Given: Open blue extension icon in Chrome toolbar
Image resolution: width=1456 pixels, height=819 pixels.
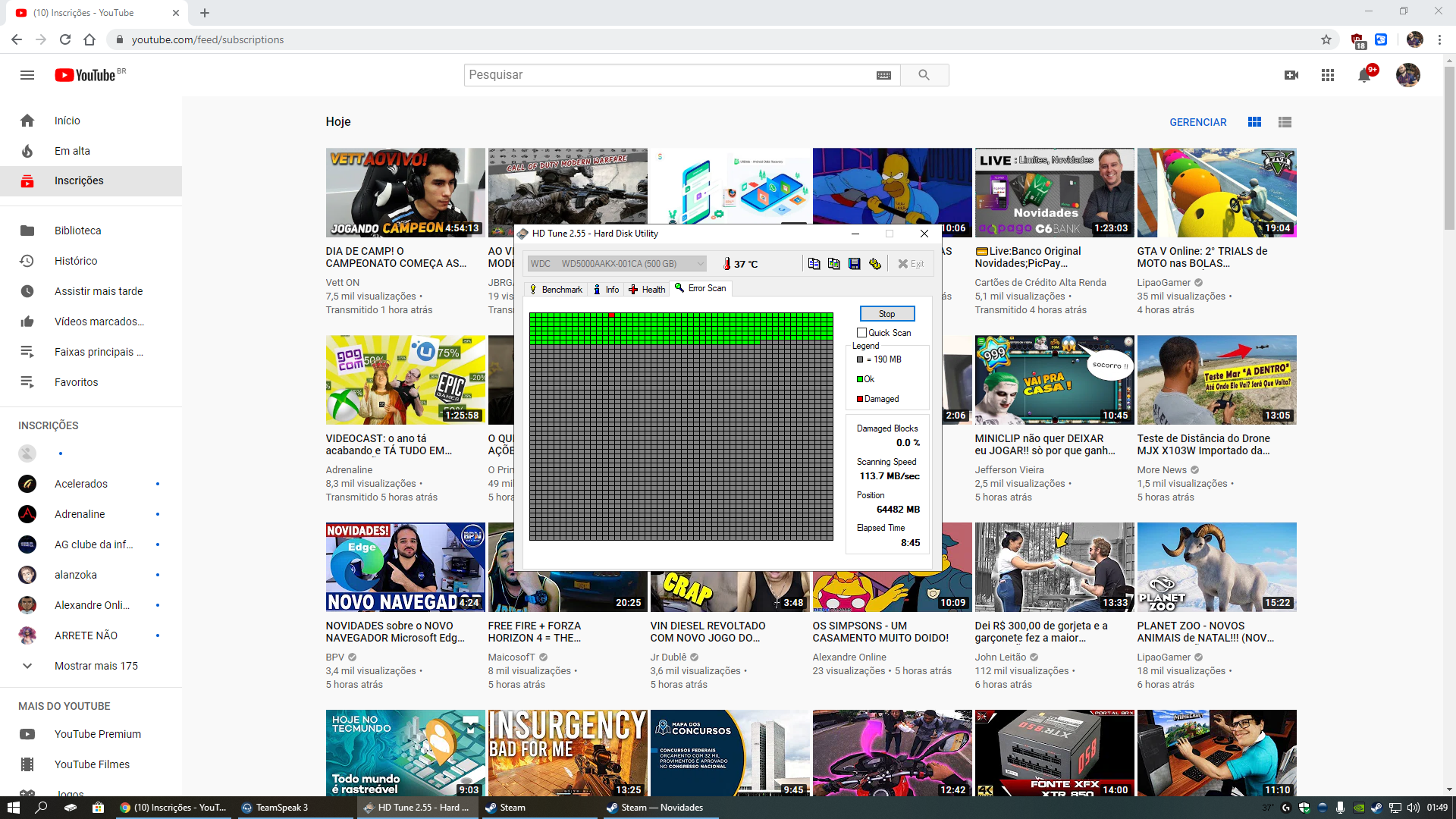Looking at the screenshot, I should 1381,39.
